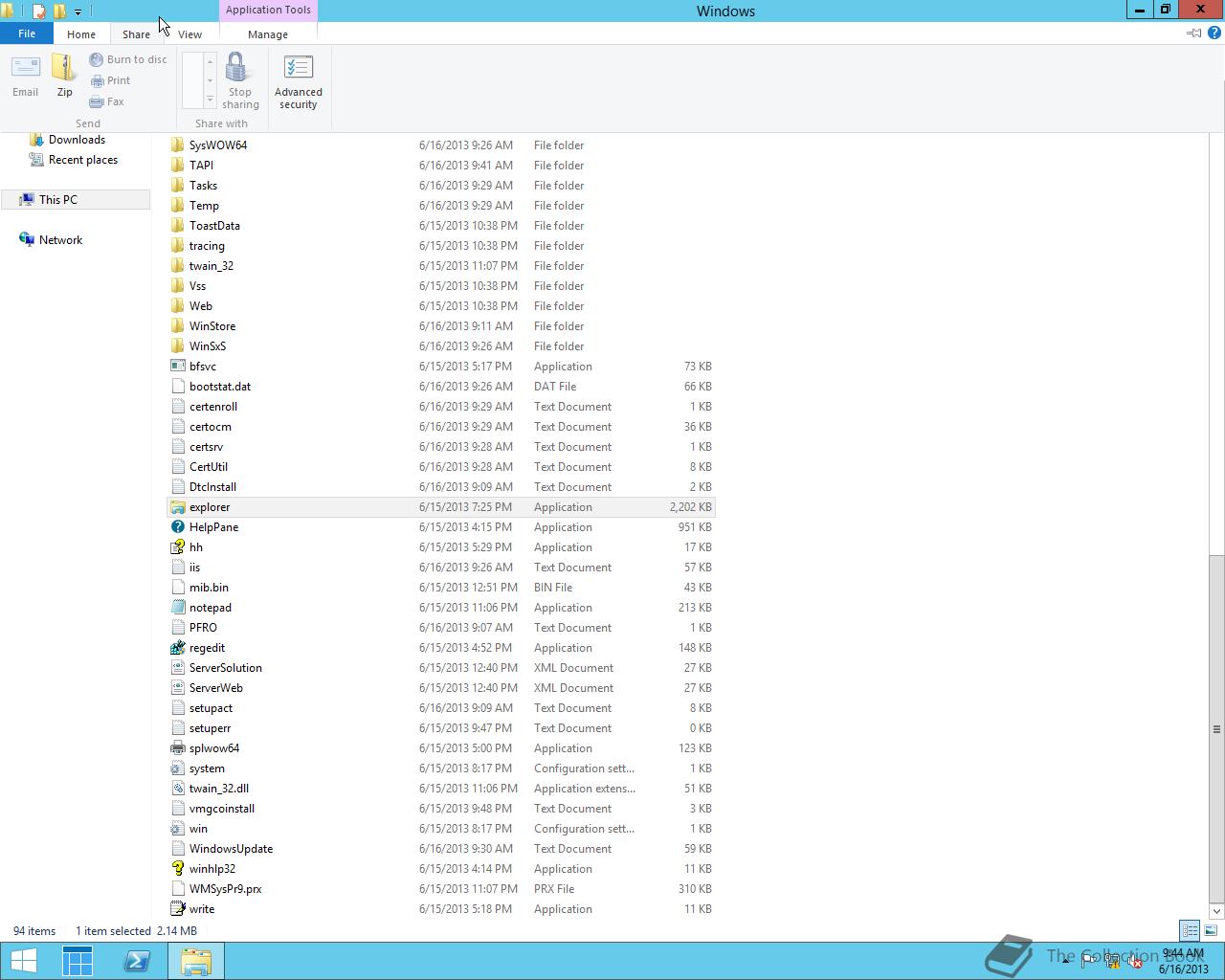This screenshot has width=1225, height=980.
Task: Open Advanced security settings
Action: tap(299, 81)
